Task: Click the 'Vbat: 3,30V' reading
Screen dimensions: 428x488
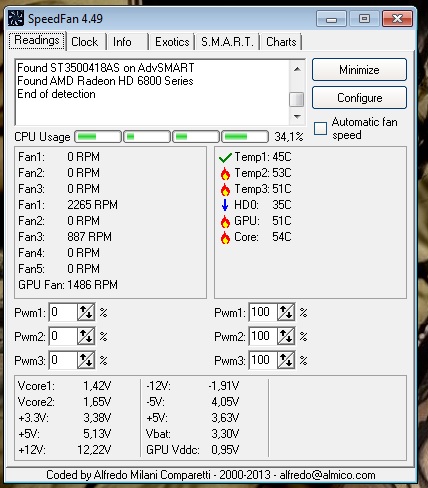Action: click(x=193, y=434)
